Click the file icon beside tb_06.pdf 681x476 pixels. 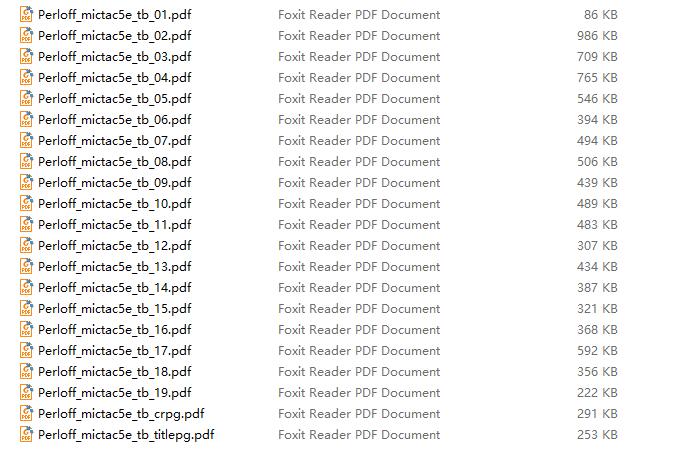tap(26, 119)
